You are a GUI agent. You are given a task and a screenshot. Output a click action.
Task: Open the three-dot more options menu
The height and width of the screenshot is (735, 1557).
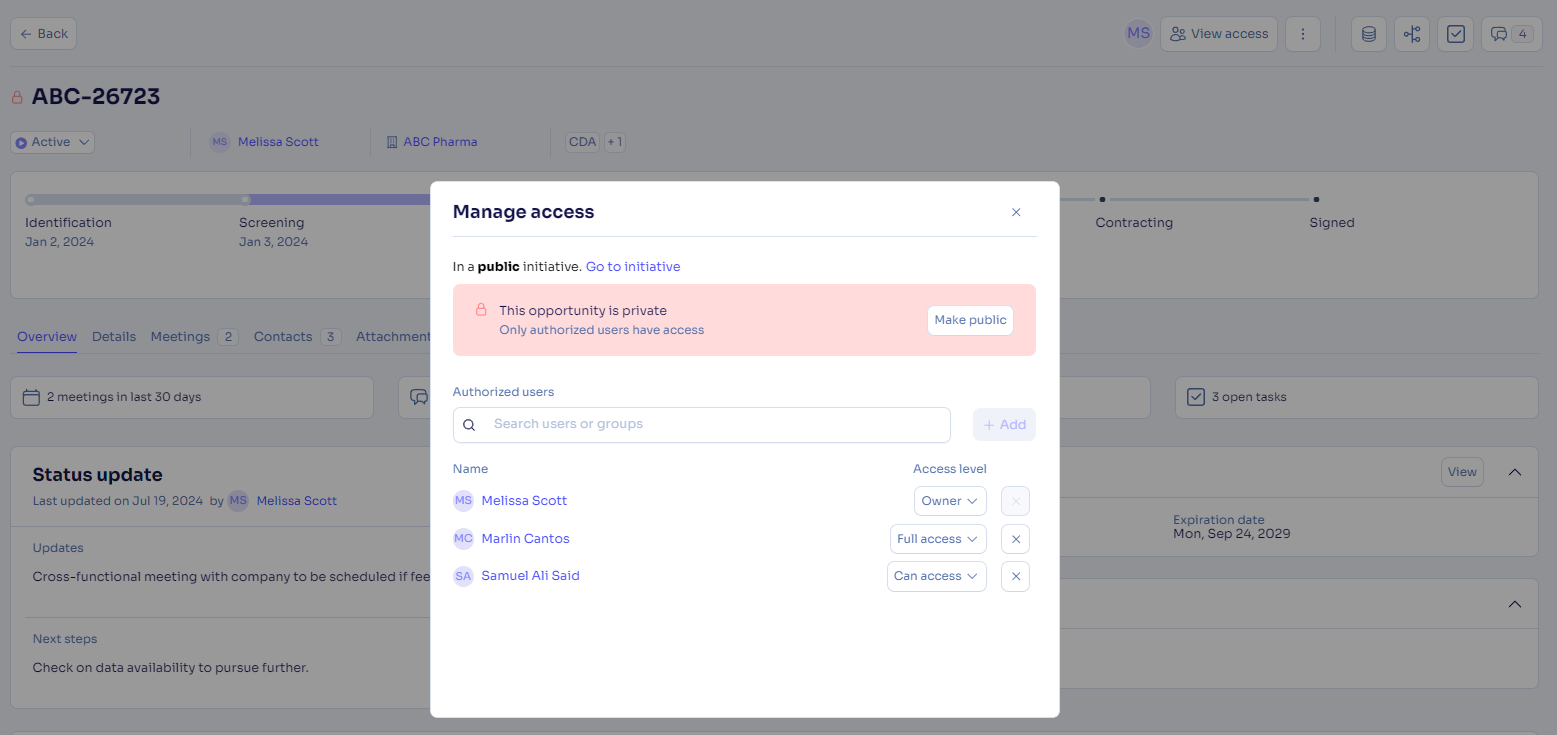(x=1303, y=34)
